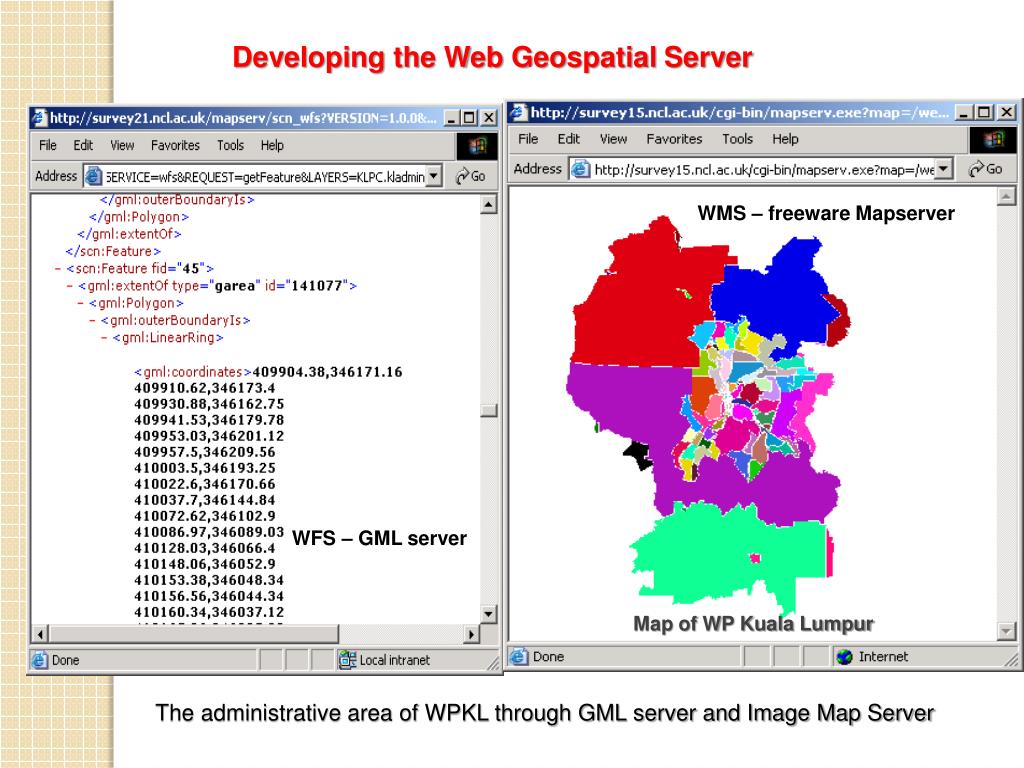Open View menu in survey21 window
Screen dimensions: 1024x768
(122, 145)
